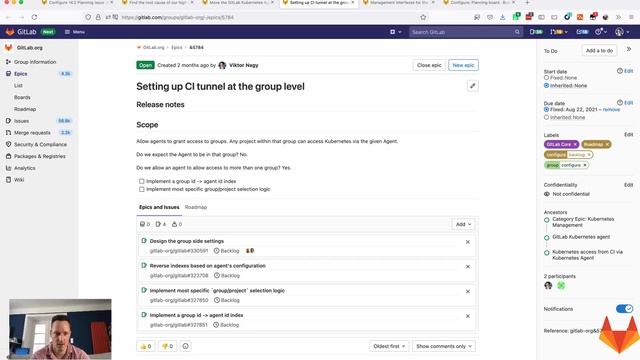Remove the Roadmap label
Image resolution: width=640 pixels, height=360 pixels.
point(607,144)
